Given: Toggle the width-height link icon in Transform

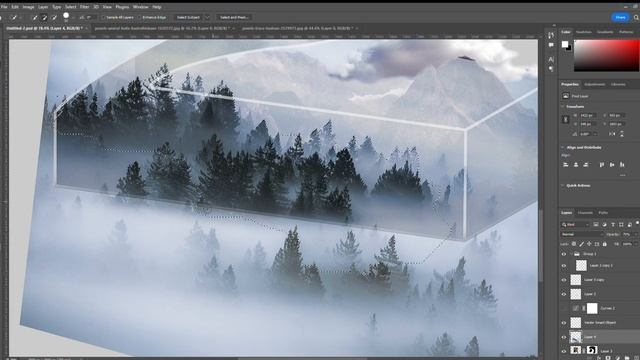Looking at the screenshot, I should click(x=565, y=120).
